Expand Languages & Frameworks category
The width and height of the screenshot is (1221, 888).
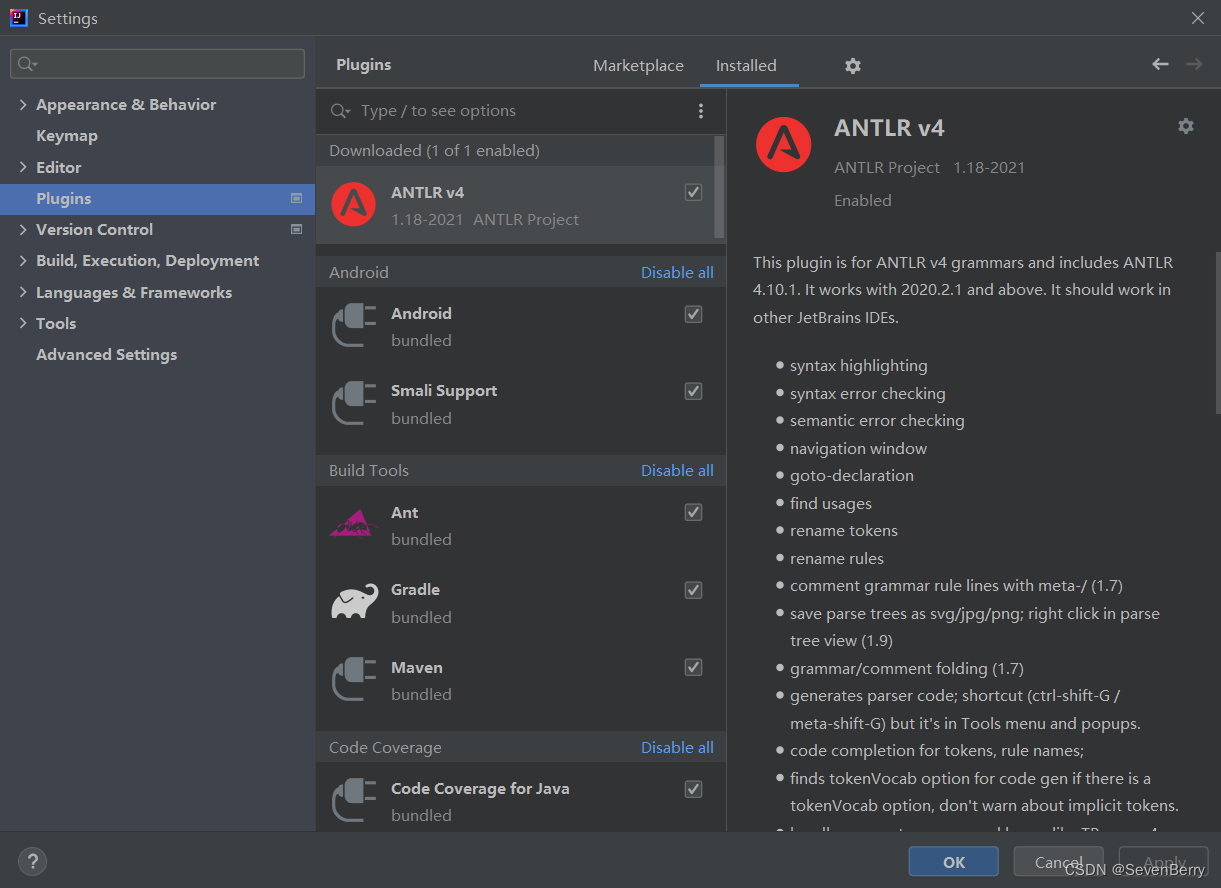pos(22,292)
